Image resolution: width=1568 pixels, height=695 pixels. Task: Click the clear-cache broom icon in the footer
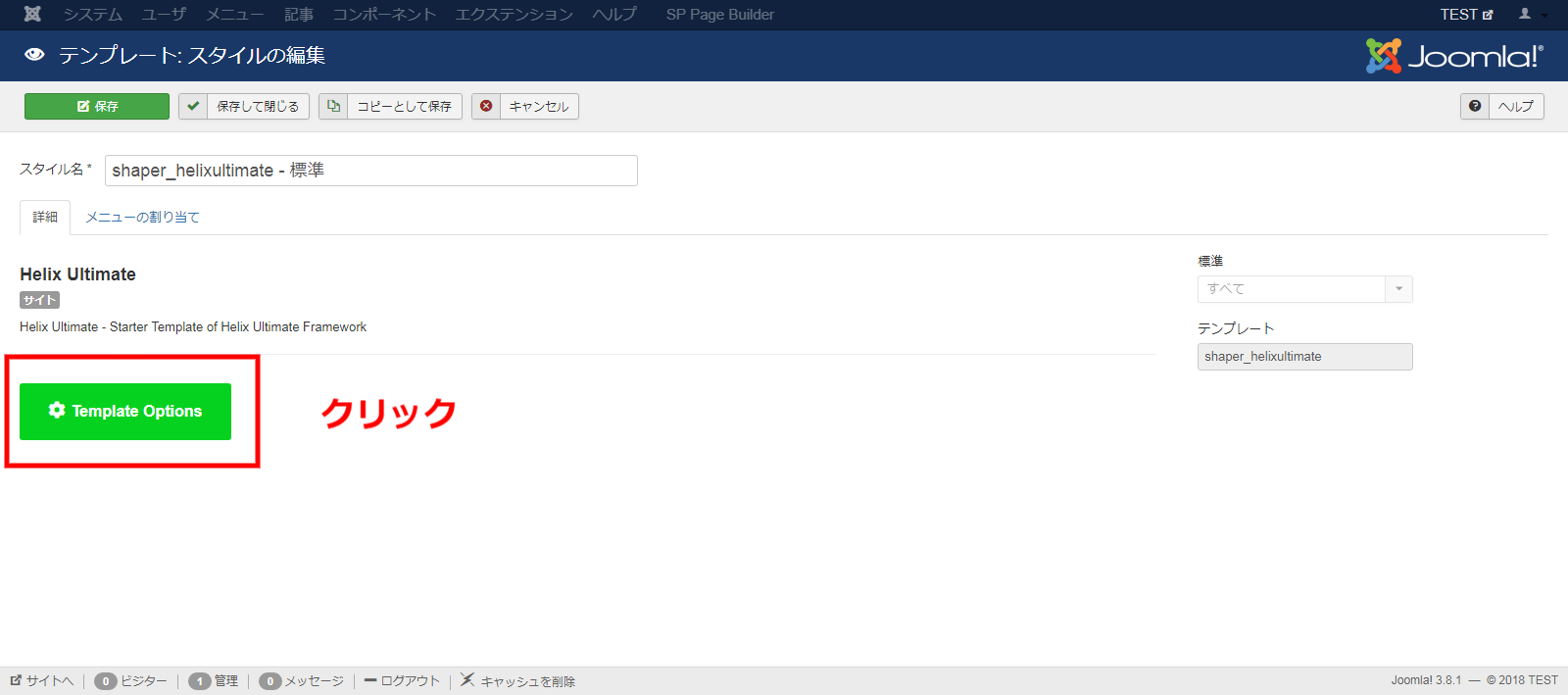point(467,679)
